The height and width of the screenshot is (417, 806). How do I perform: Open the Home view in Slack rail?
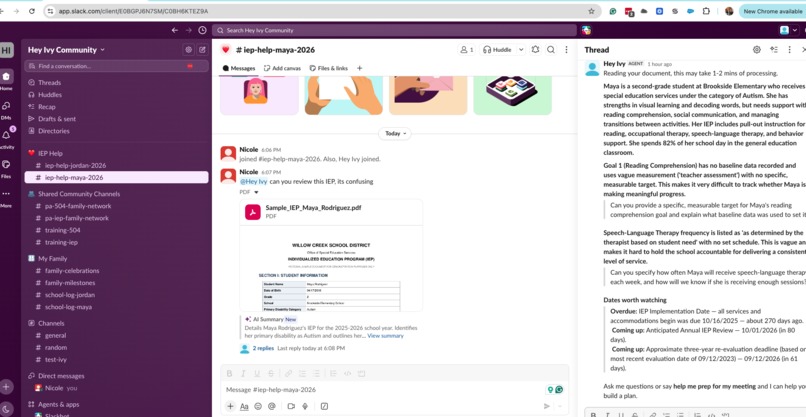click(x=6, y=77)
